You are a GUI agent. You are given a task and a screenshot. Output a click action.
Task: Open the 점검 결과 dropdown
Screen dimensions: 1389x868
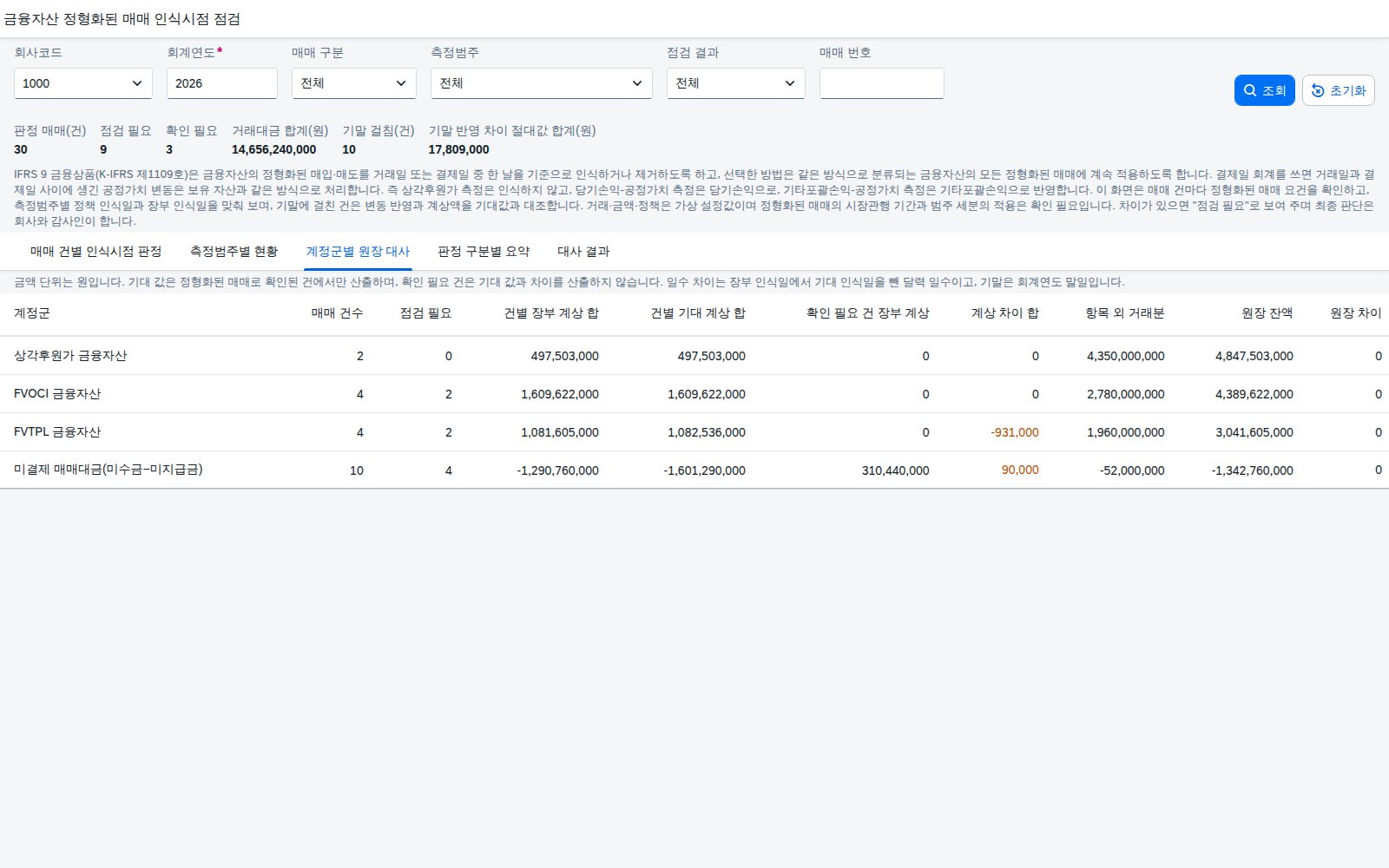(736, 83)
